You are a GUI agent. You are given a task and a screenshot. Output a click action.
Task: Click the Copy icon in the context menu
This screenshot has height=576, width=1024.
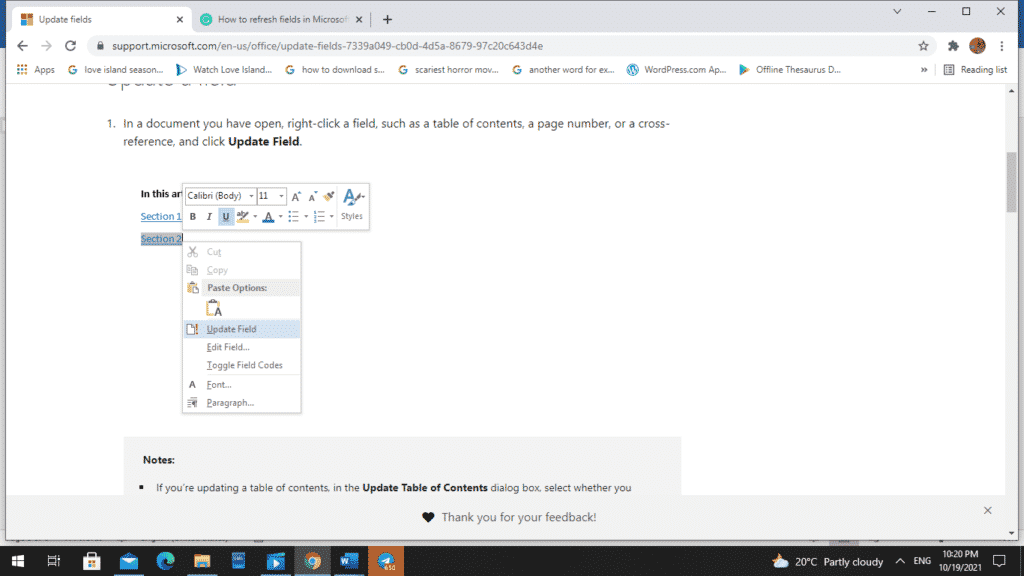point(192,269)
